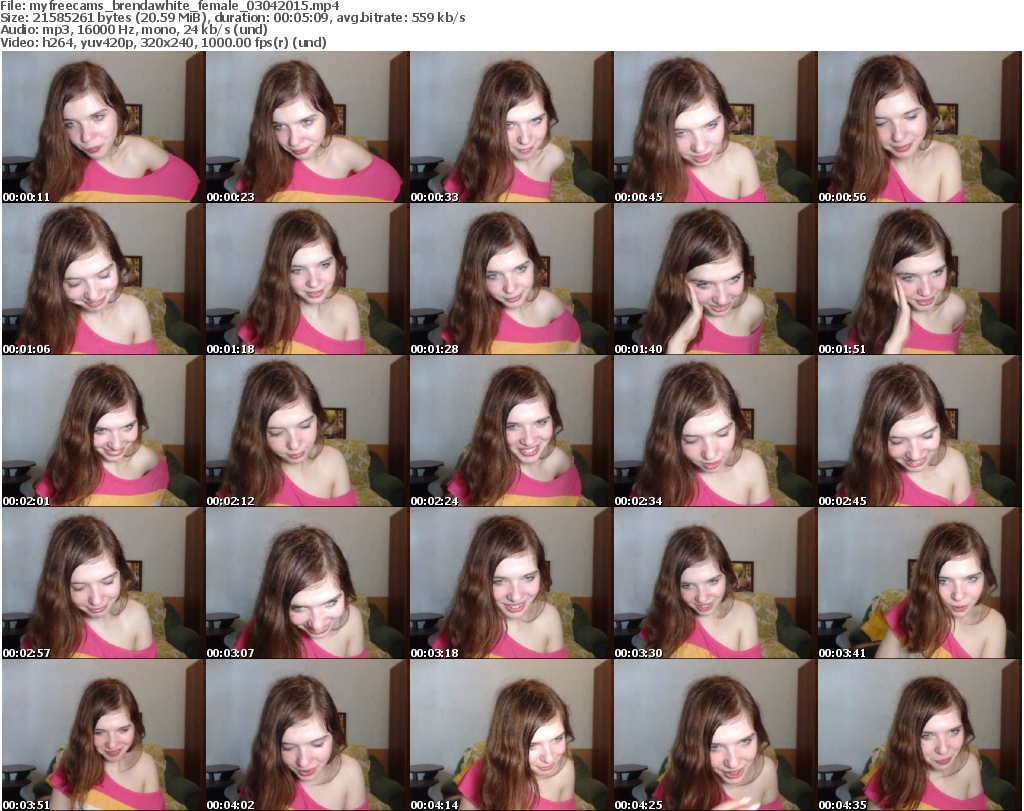1024x811 pixels.
Task: Open the last thumbnail at 00:04:35
Action: tap(919, 736)
